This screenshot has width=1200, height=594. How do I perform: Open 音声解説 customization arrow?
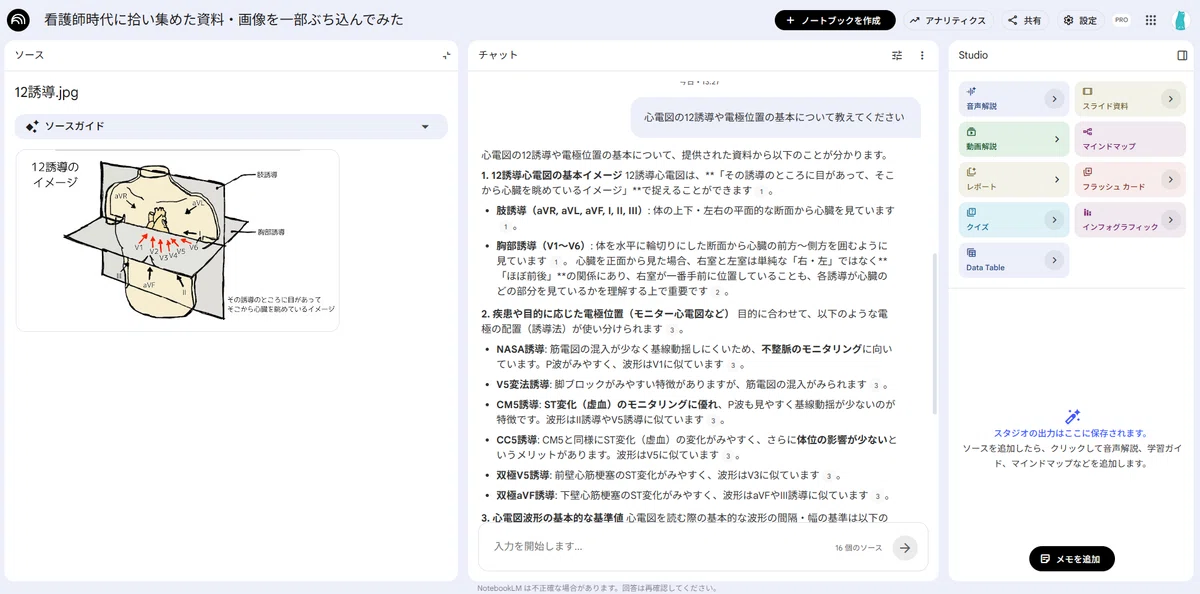click(x=1053, y=98)
